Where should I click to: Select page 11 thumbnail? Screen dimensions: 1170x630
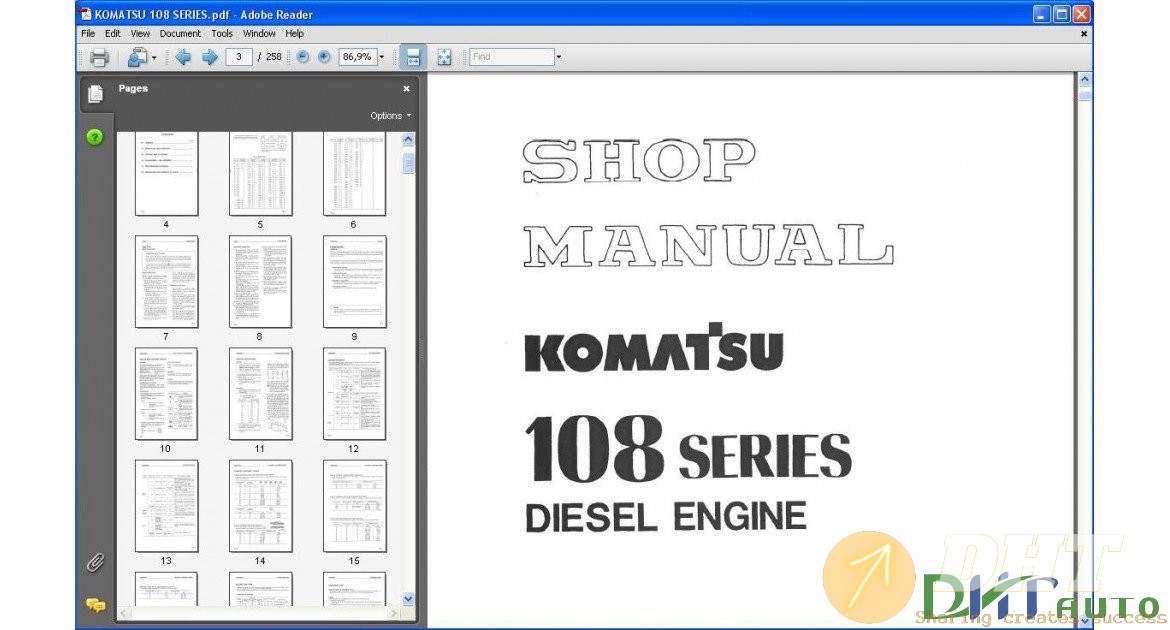(260, 394)
